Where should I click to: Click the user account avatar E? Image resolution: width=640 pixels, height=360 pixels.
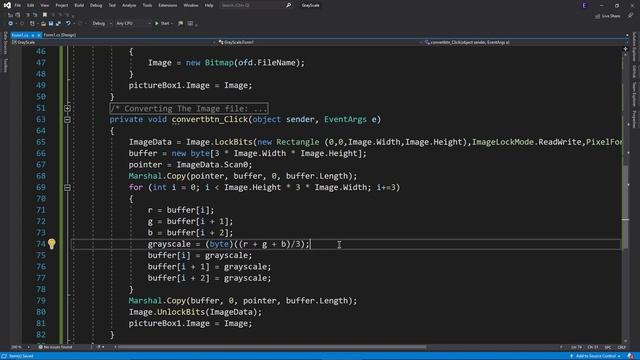click(584, 5)
